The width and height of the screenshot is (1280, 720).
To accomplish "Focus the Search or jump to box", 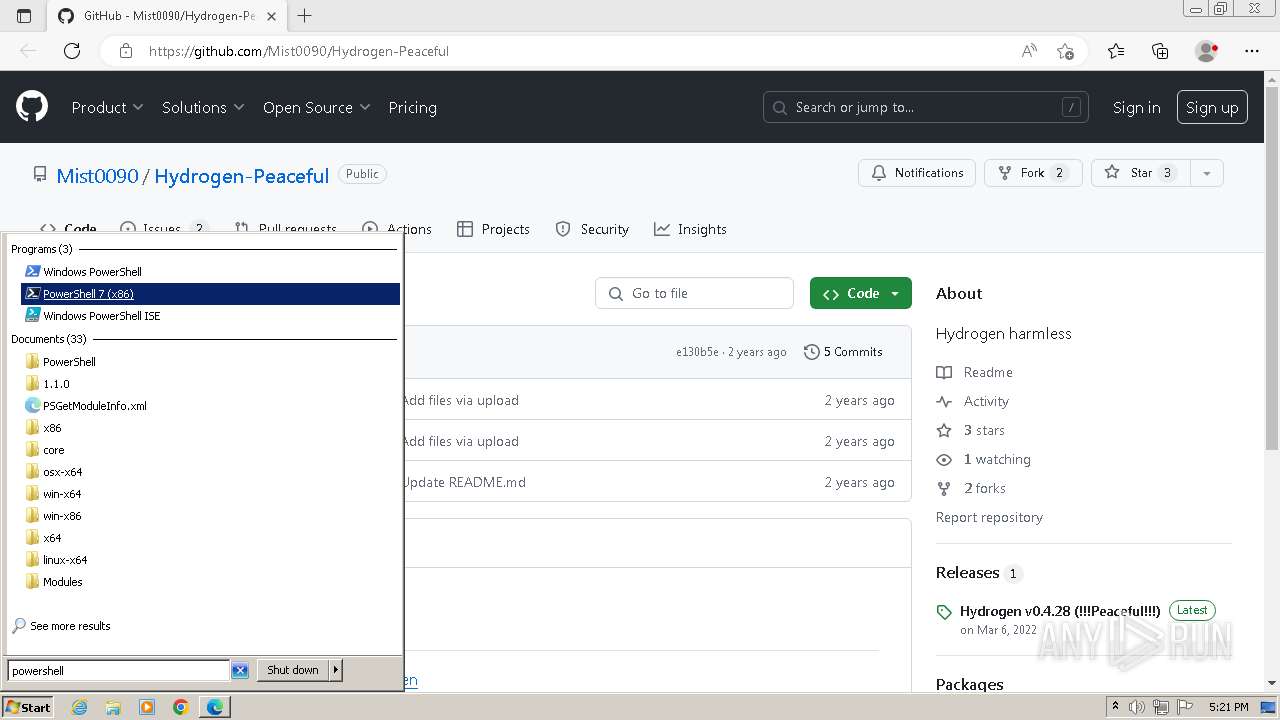I will tap(926, 107).
